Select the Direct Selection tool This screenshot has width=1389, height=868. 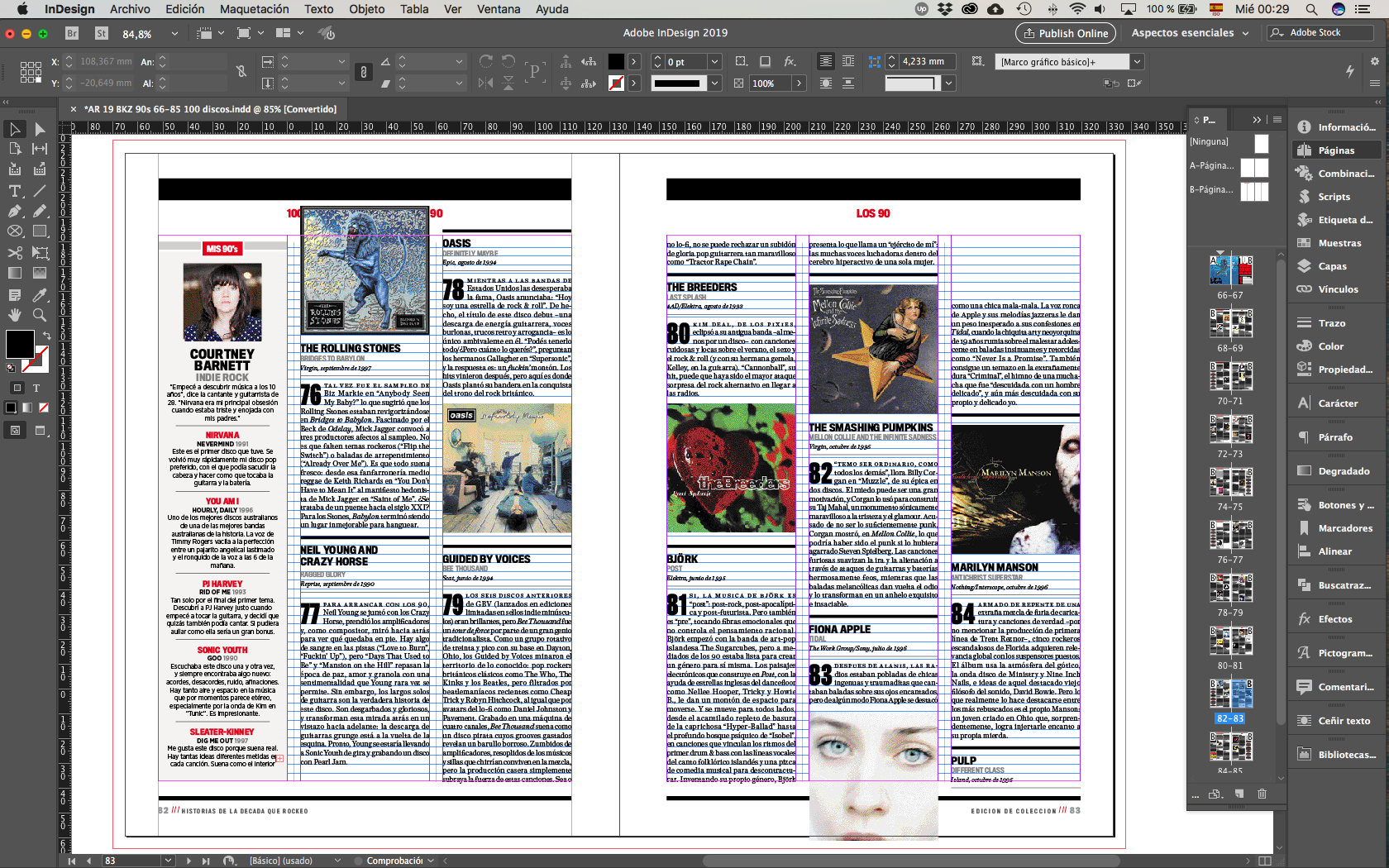click(40, 129)
